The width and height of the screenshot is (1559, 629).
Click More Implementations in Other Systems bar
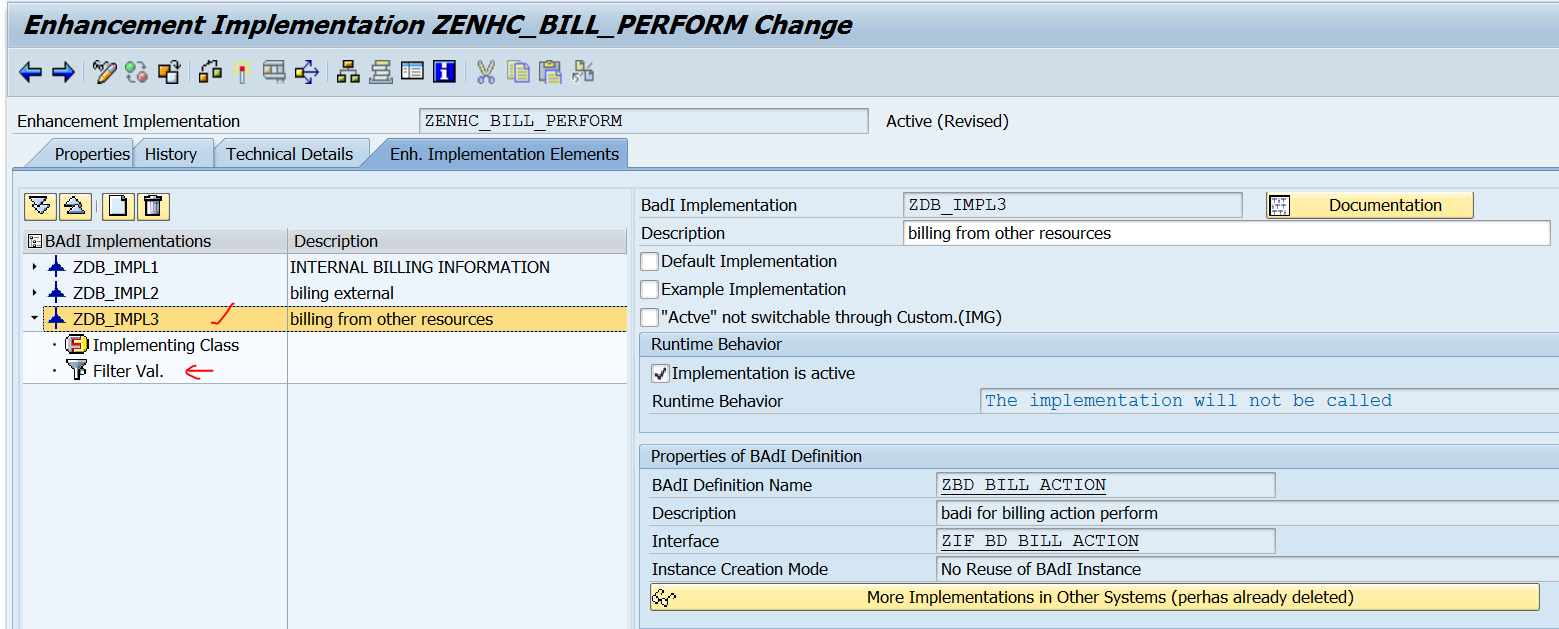(1098, 596)
